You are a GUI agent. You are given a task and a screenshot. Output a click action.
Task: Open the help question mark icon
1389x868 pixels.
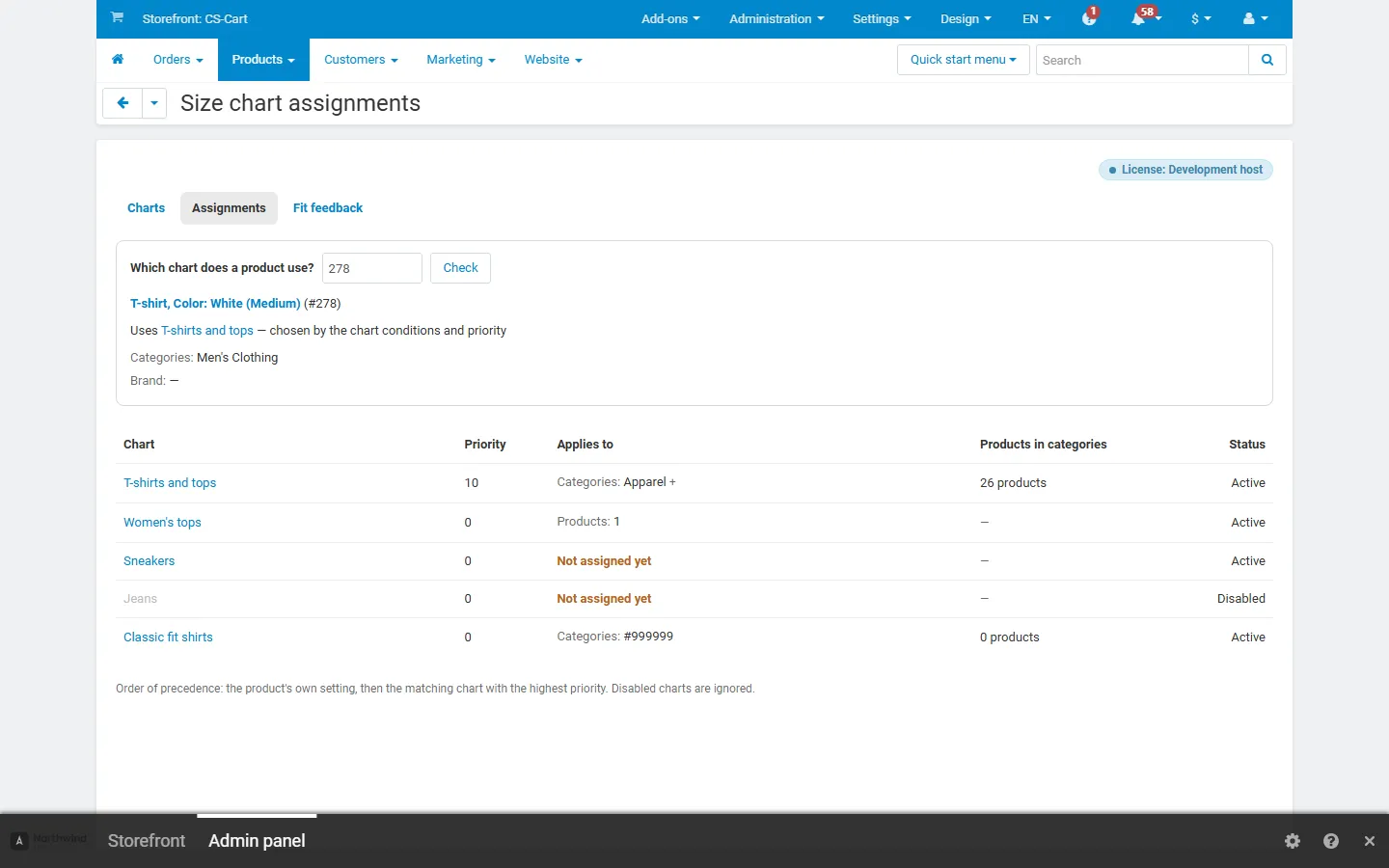tap(1331, 841)
